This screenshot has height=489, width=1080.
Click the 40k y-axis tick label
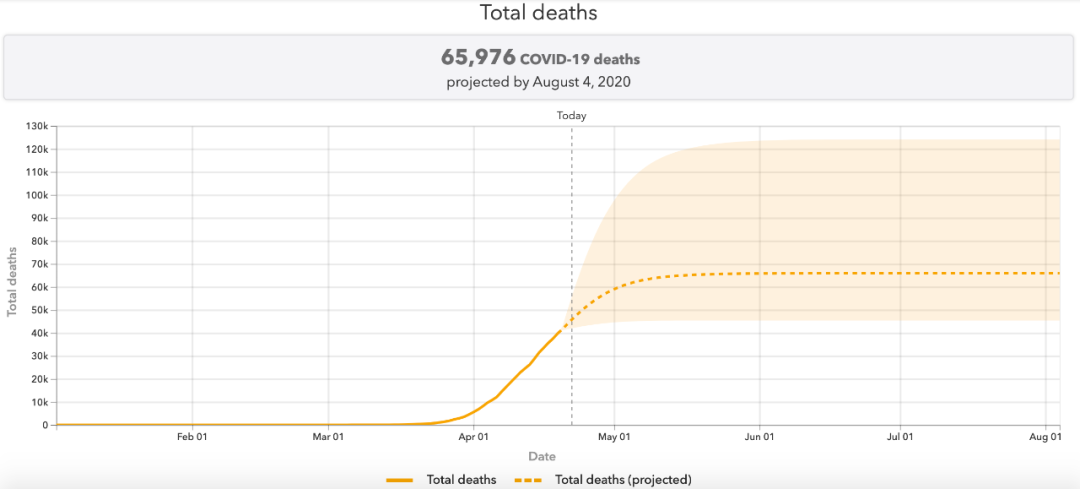pyautogui.click(x=39, y=333)
